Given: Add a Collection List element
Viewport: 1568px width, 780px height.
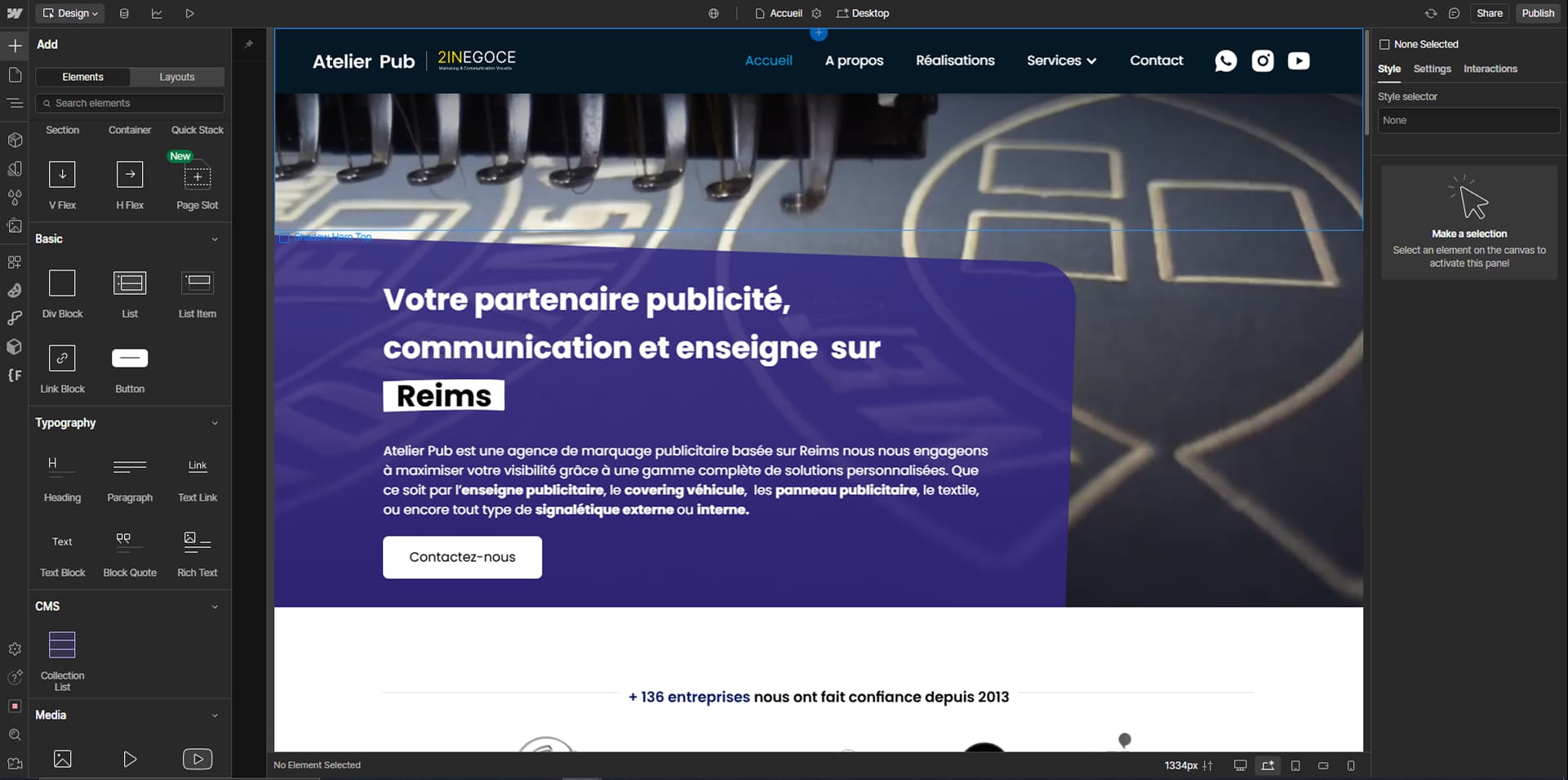Looking at the screenshot, I should (x=62, y=660).
